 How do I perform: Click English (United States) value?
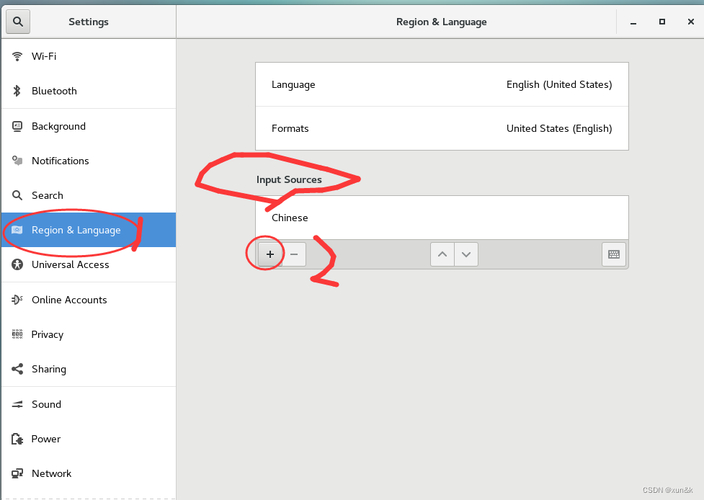click(x=559, y=84)
